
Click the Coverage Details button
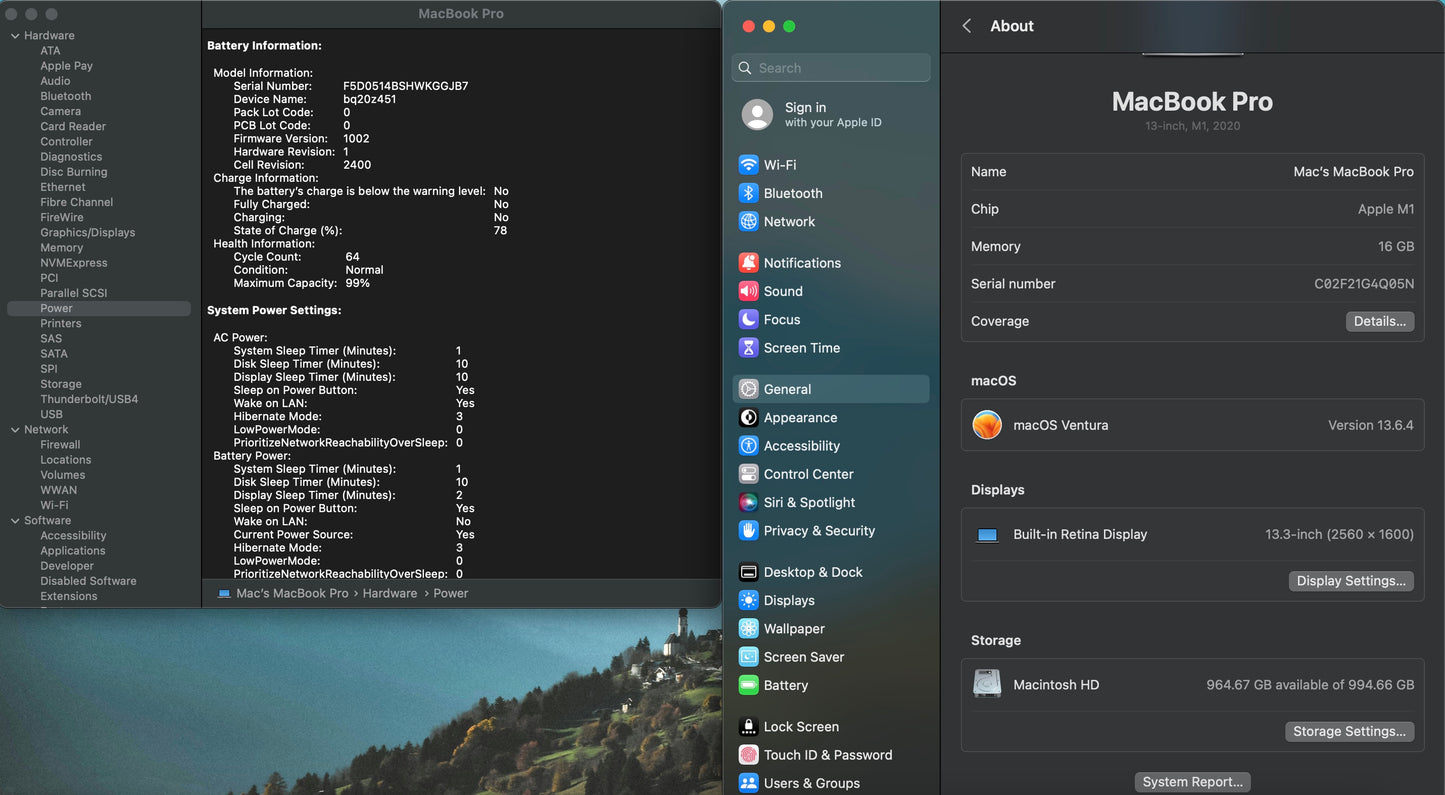pos(1379,321)
